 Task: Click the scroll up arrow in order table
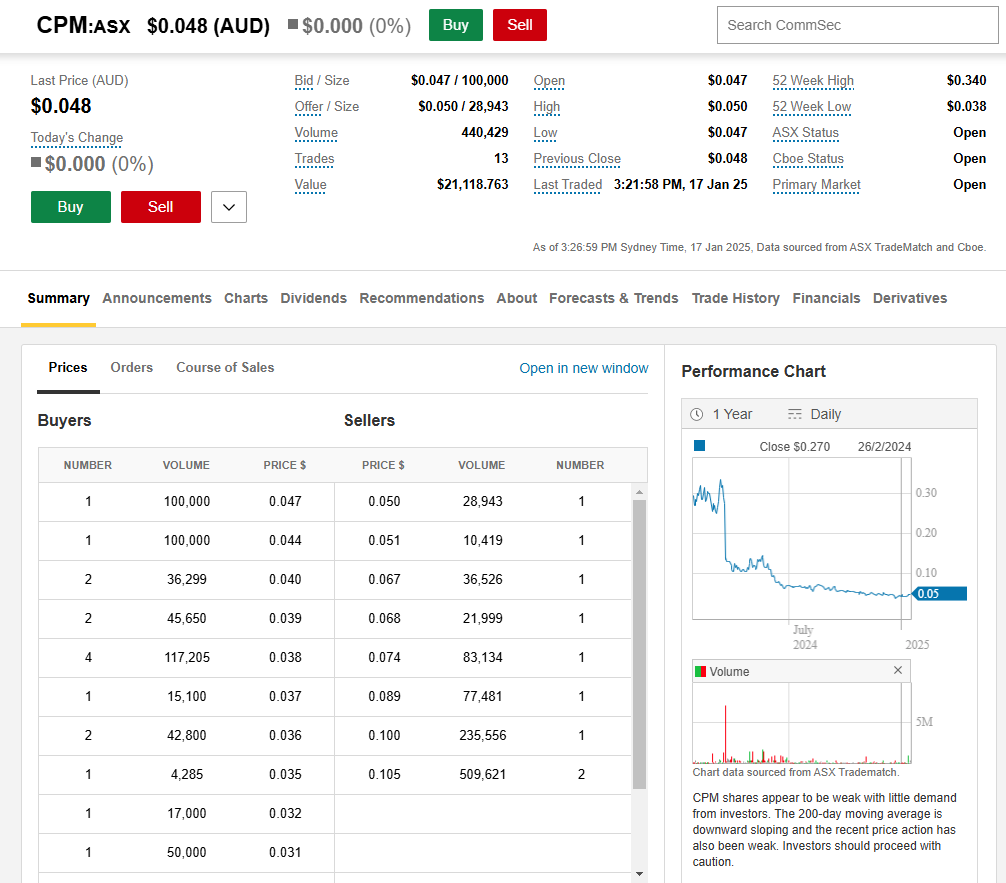[639, 492]
